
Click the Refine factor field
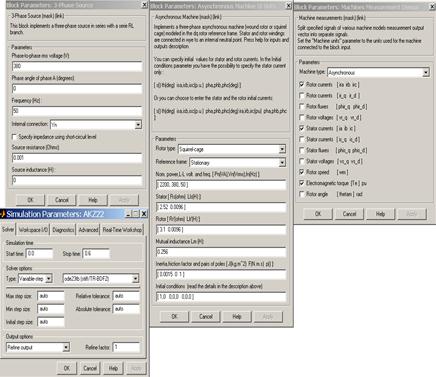click(126, 347)
